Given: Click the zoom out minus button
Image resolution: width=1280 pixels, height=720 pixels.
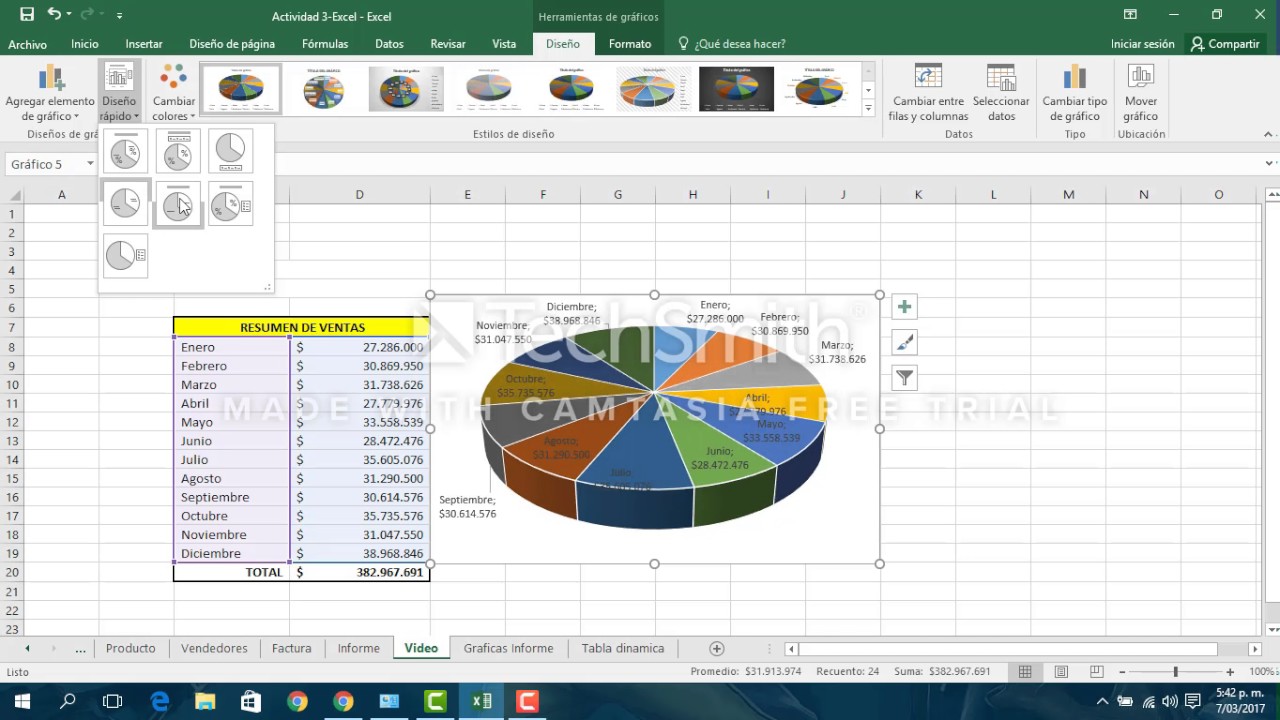Looking at the screenshot, I should (1122, 672).
